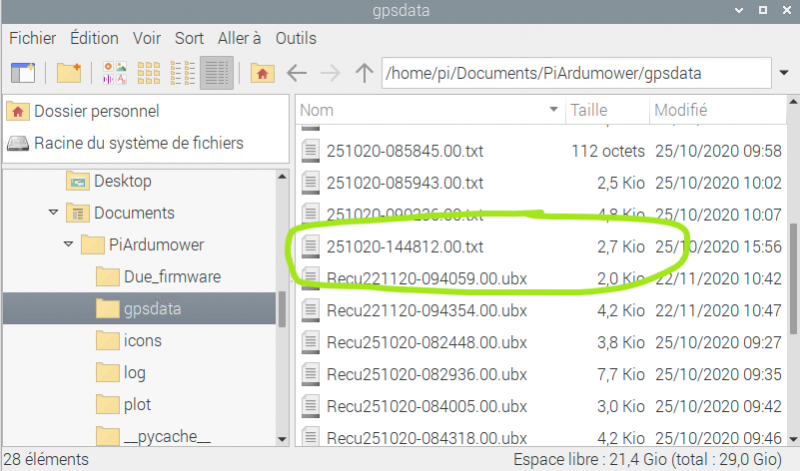Go up to parent folder
This screenshot has height=471, width=800.
[364, 73]
